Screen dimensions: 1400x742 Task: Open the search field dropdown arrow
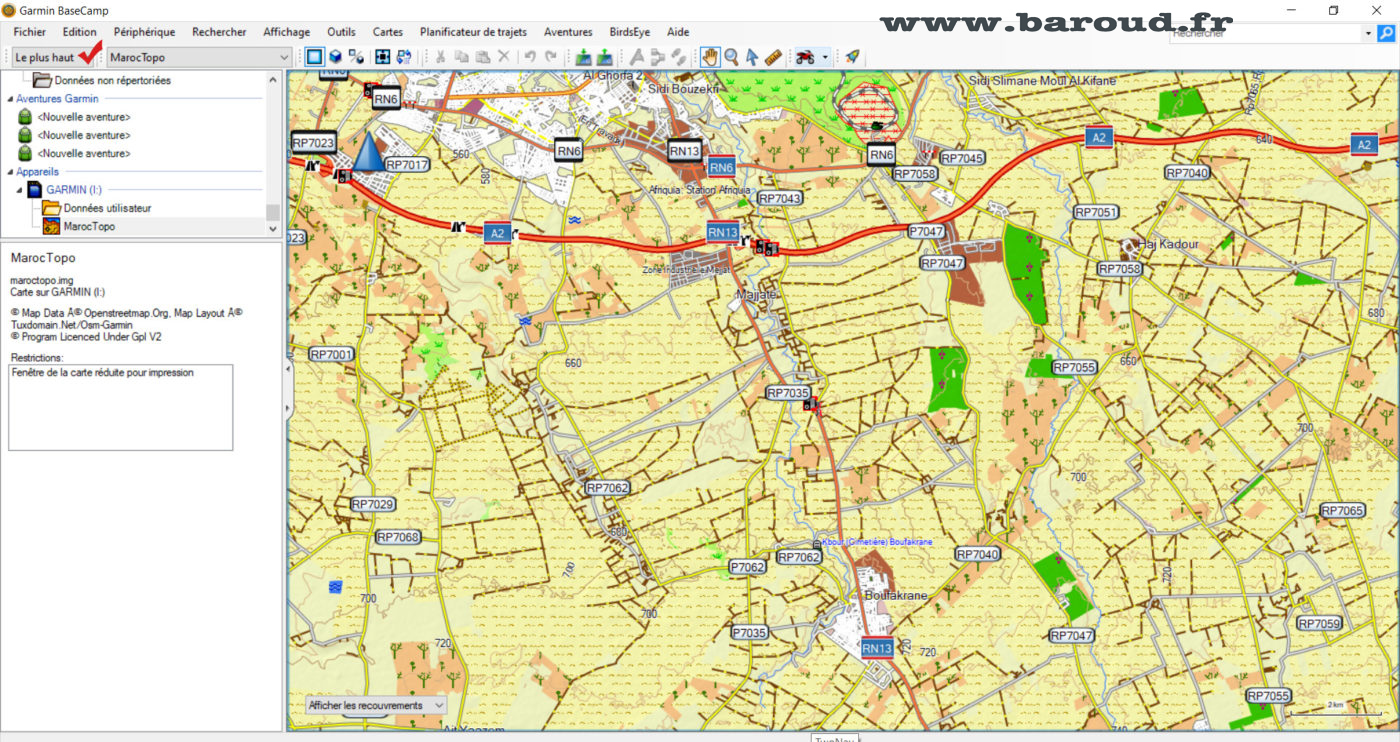[x=1368, y=33]
